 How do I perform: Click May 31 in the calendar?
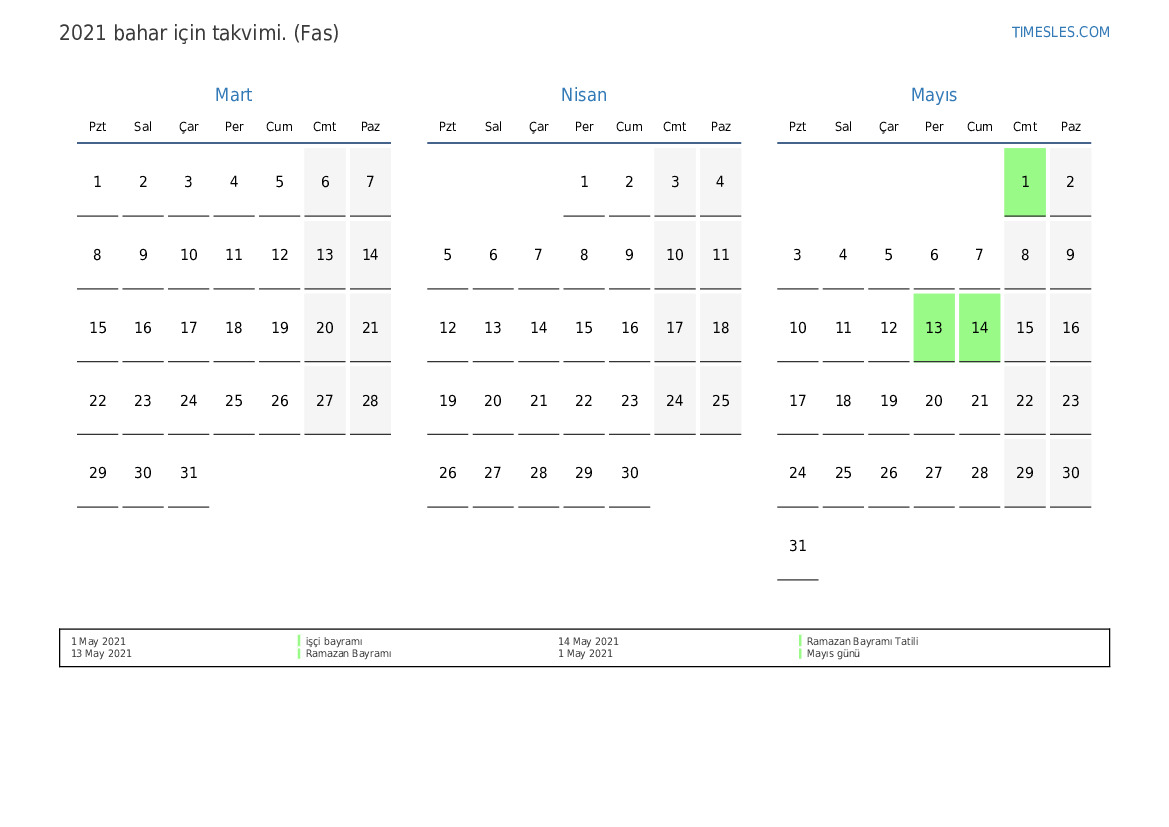(797, 546)
